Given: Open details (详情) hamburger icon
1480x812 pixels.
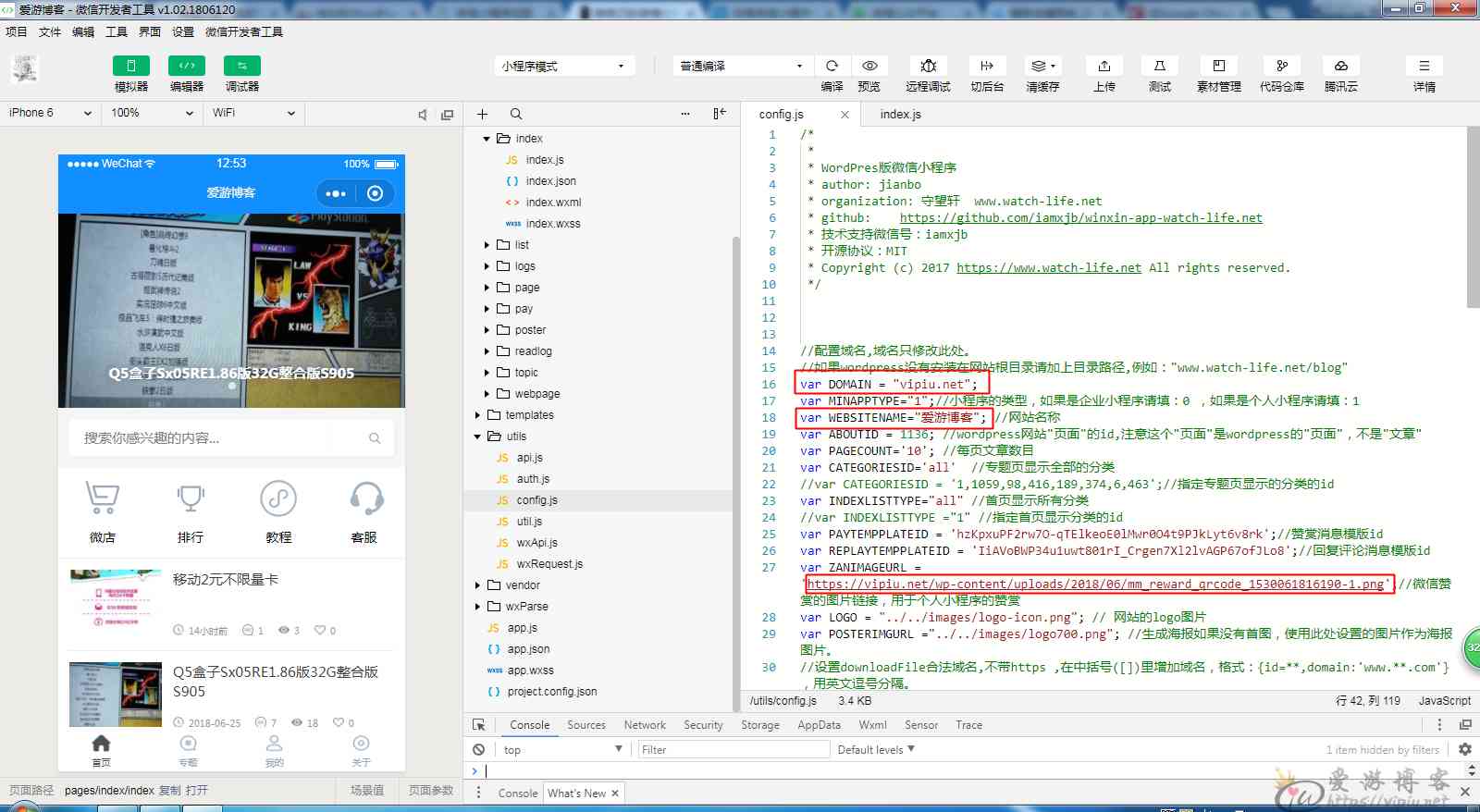Looking at the screenshot, I should [x=1424, y=66].
